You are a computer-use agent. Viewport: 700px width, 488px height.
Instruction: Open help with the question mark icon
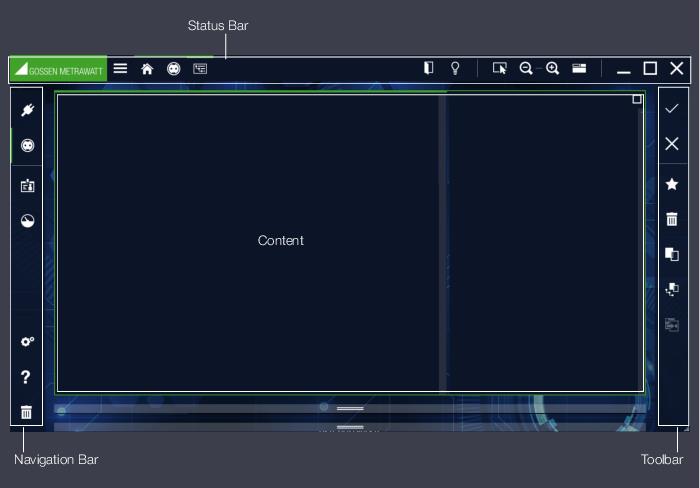click(x=26, y=377)
